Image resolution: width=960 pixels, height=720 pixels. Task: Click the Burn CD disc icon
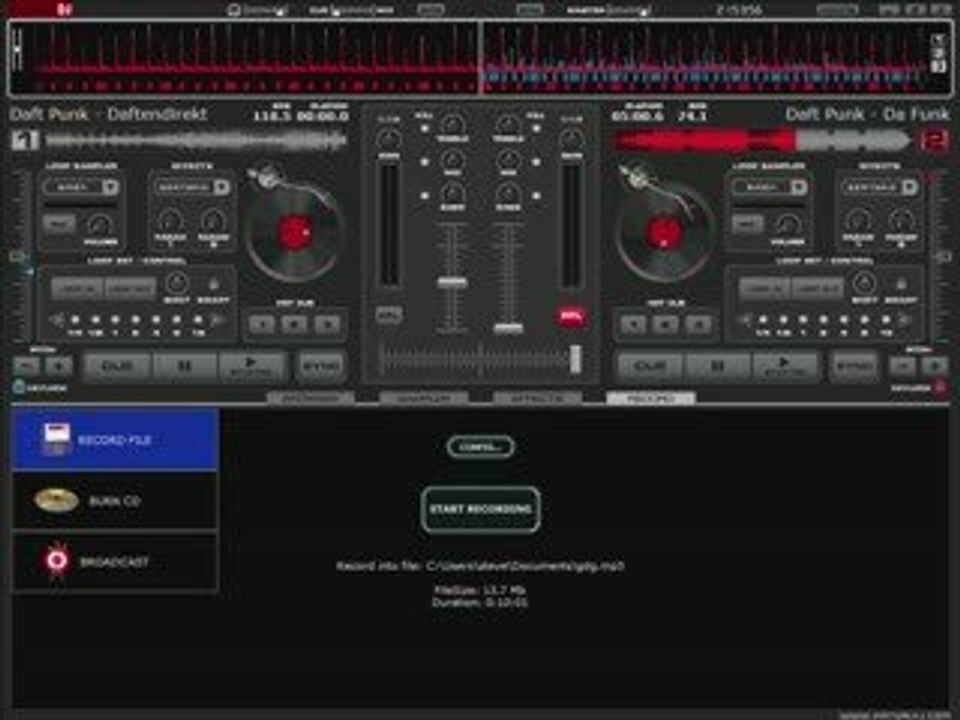(x=56, y=500)
